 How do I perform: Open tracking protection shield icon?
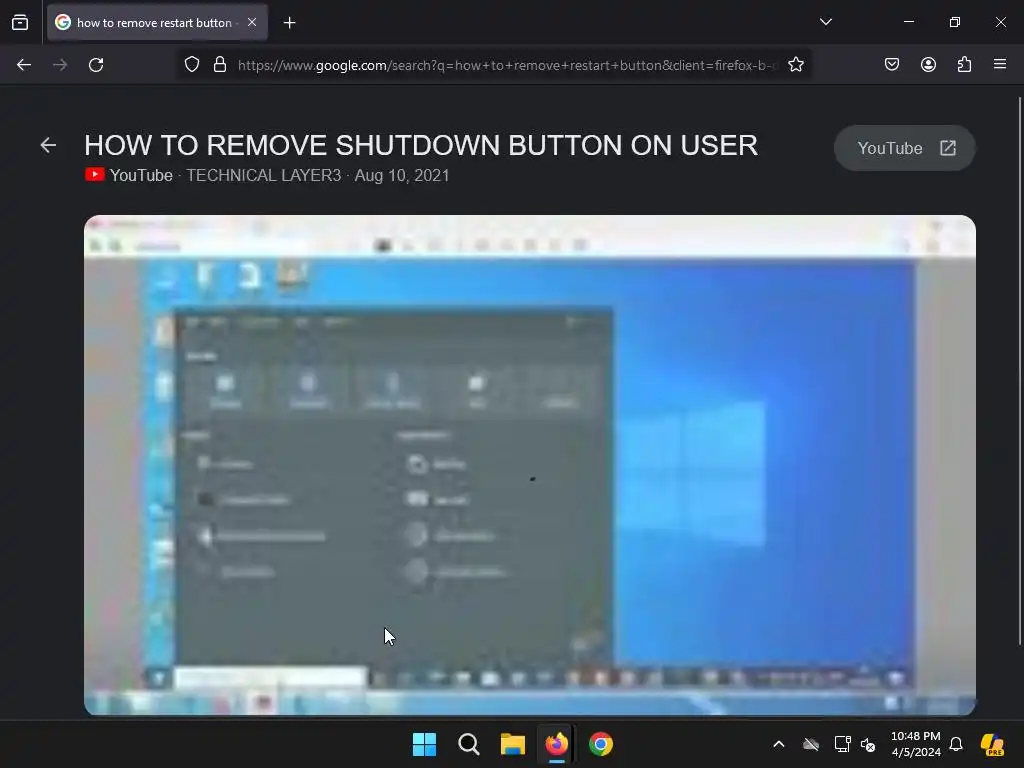(191, 65)
